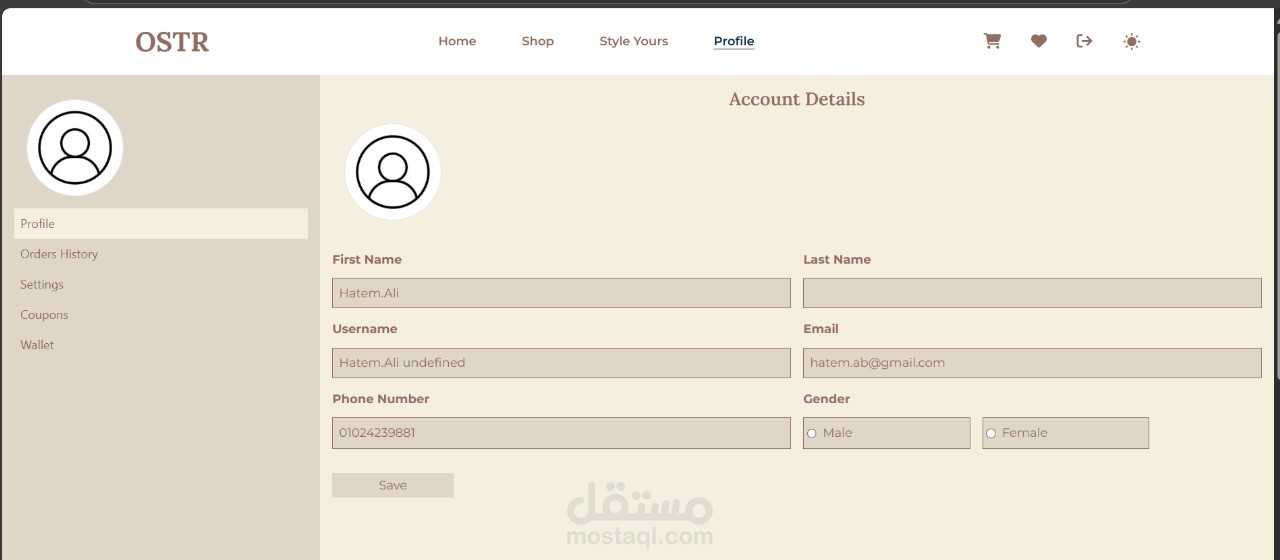The image size is (1280, 560).
Task: Click the sidebar profile avatar
Action: (x=75, y=147)
